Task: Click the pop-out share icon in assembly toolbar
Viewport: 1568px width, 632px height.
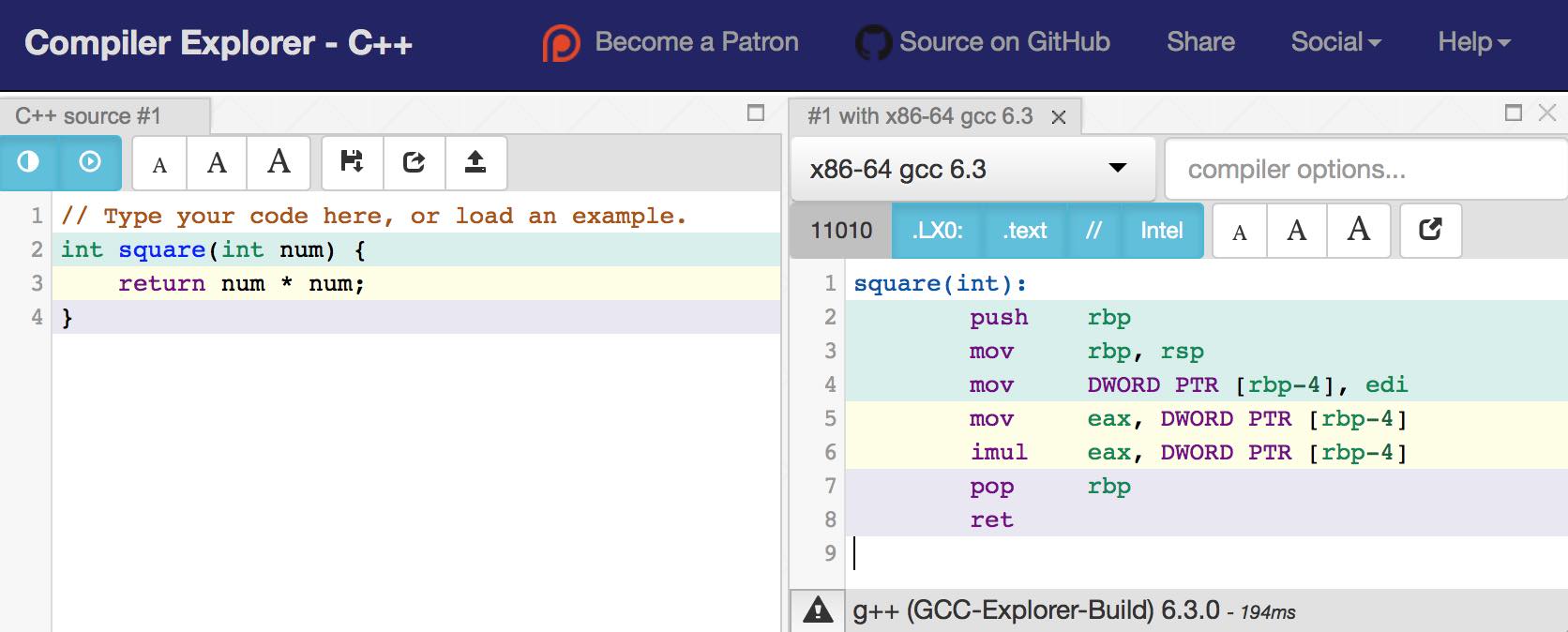Action: point(1431,230)
